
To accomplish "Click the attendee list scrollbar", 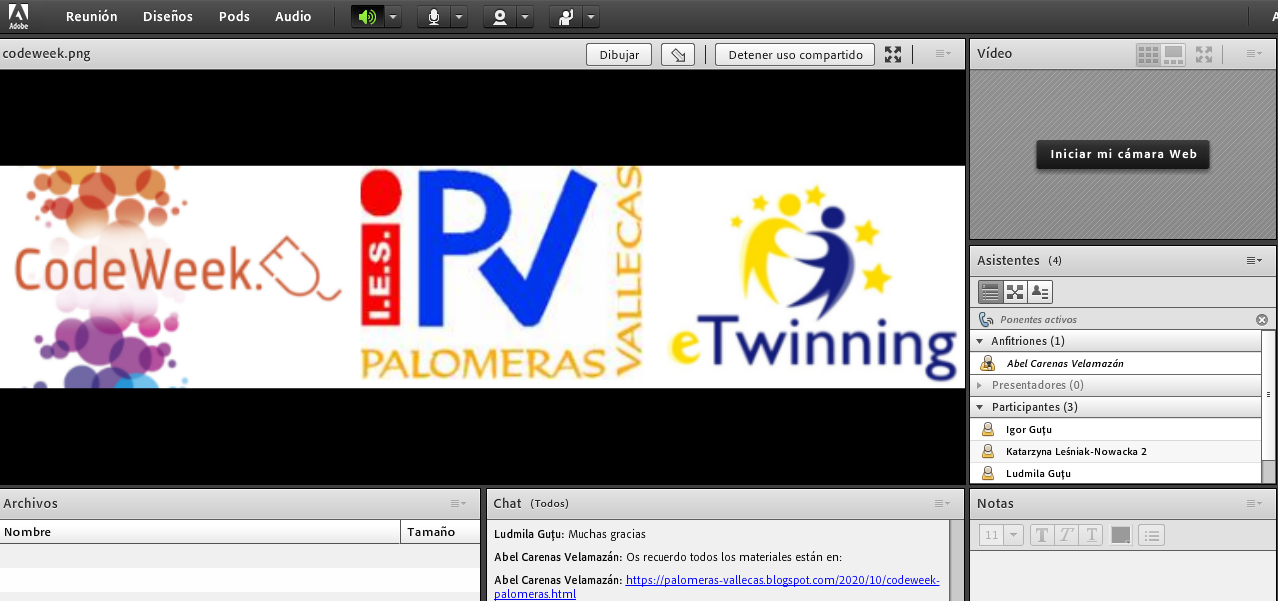I will coord(1269,395).
